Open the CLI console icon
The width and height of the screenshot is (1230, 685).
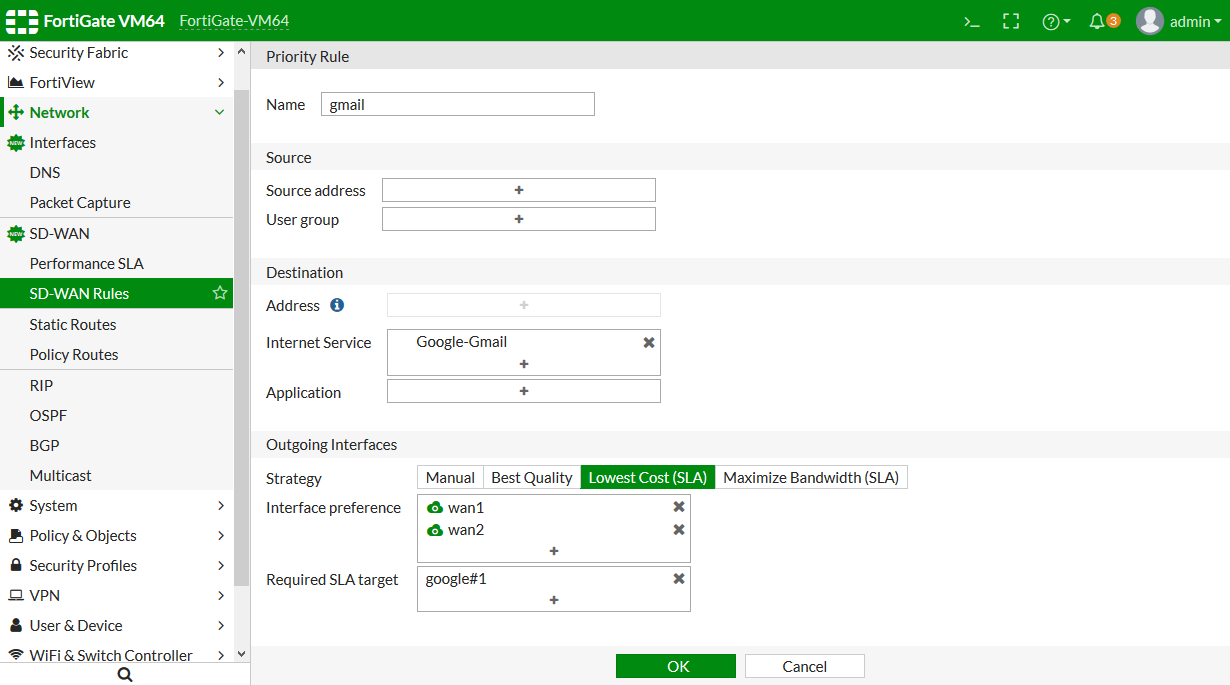[971, 21]
